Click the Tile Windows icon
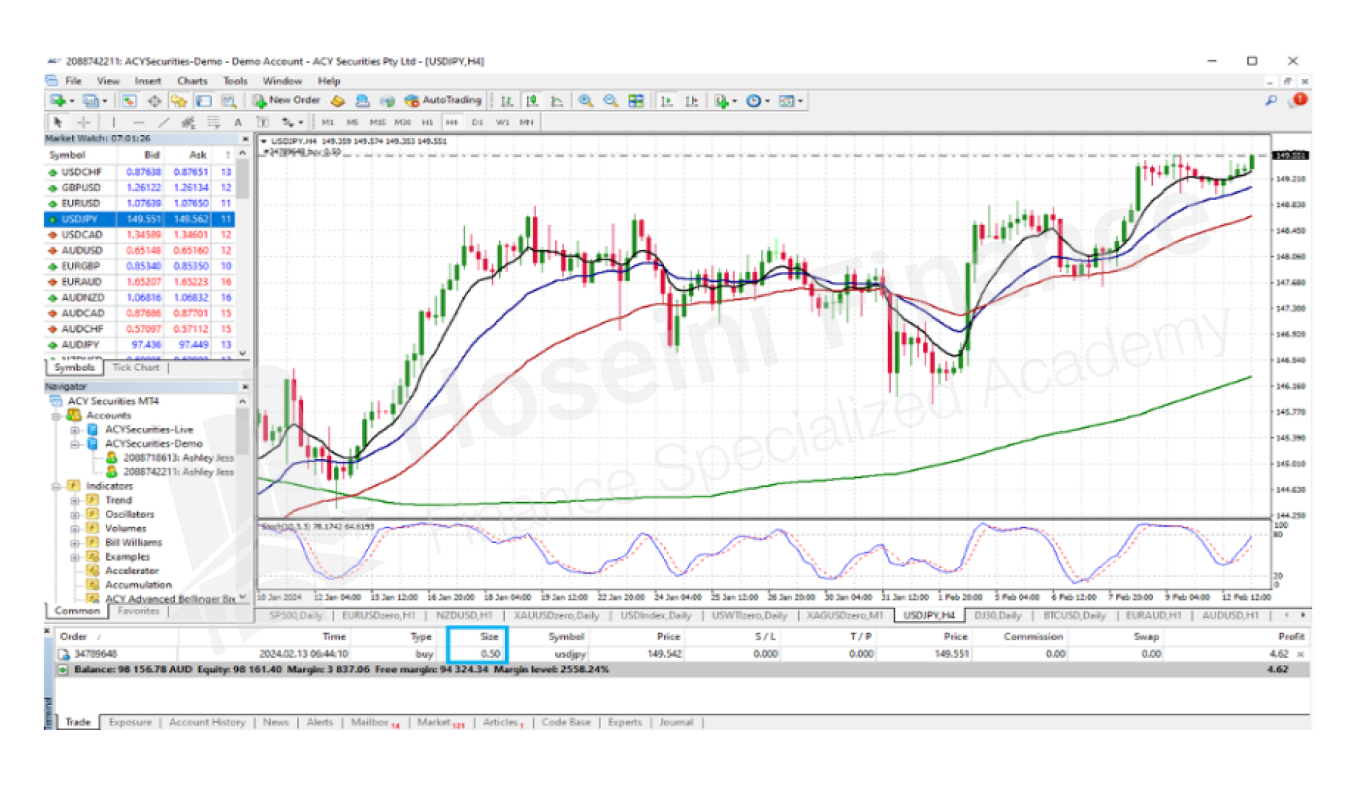The width and height of the screenshot is (1357, 785). tap(637, 100)
